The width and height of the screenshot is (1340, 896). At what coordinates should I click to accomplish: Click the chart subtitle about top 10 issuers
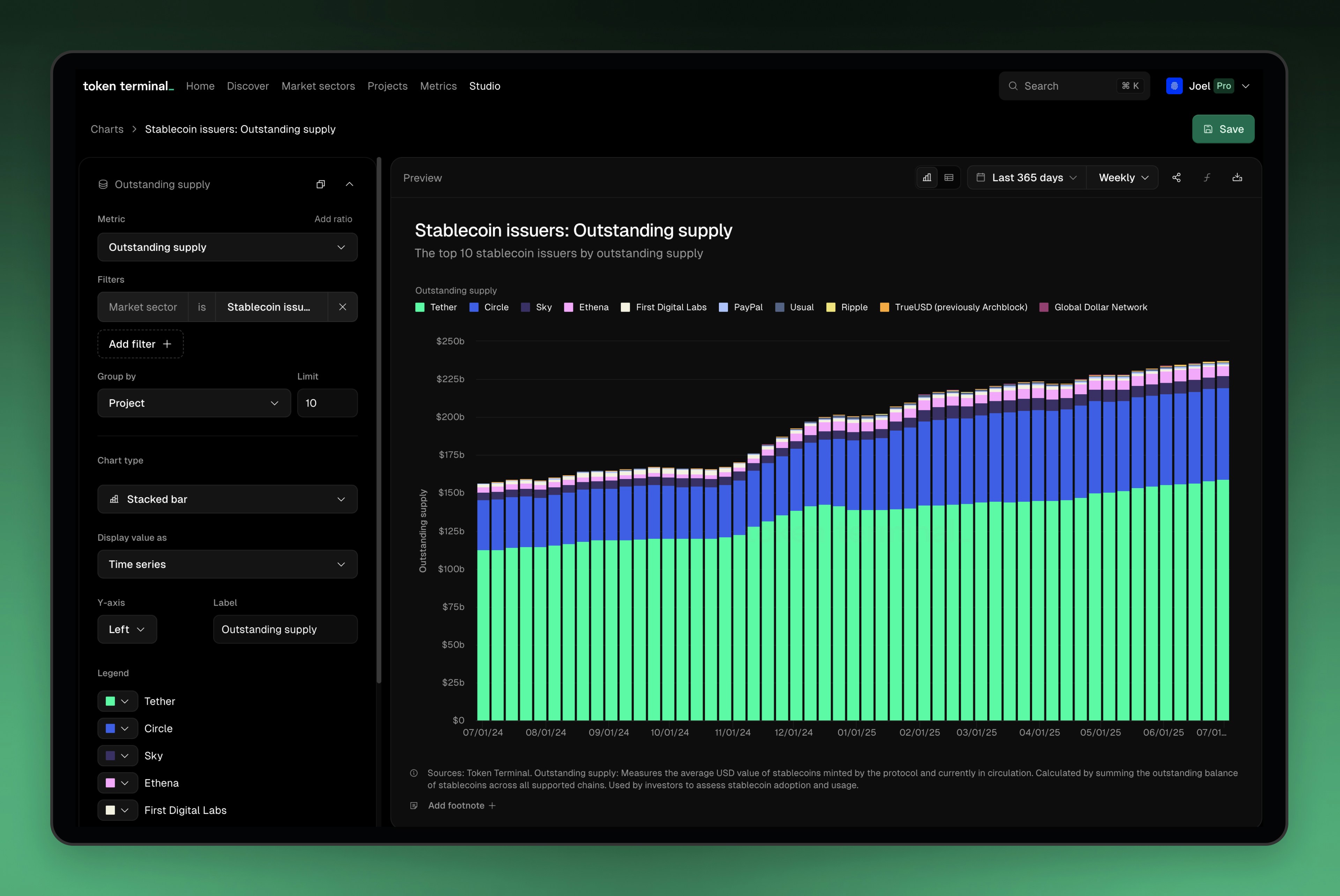pos(558,253)
